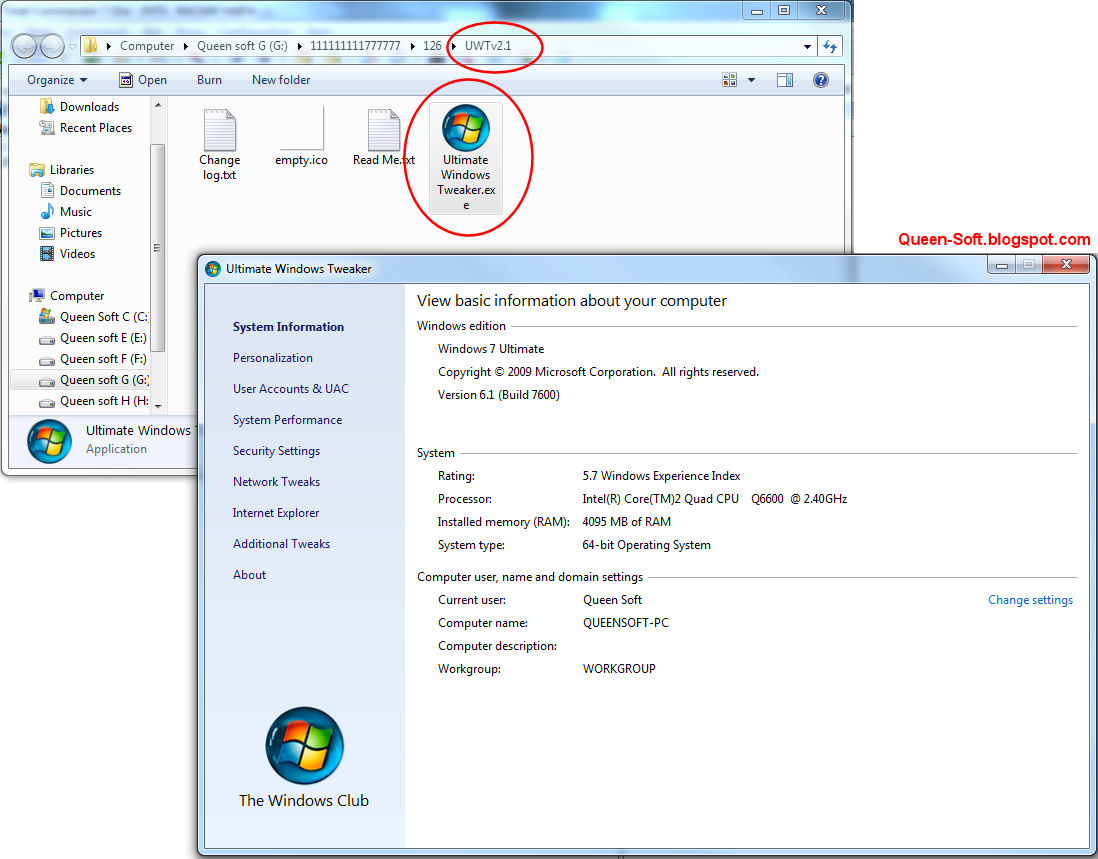Click the Queen Soft C drive icon
Screen dimensions: 1098x859
pos(47,316)
